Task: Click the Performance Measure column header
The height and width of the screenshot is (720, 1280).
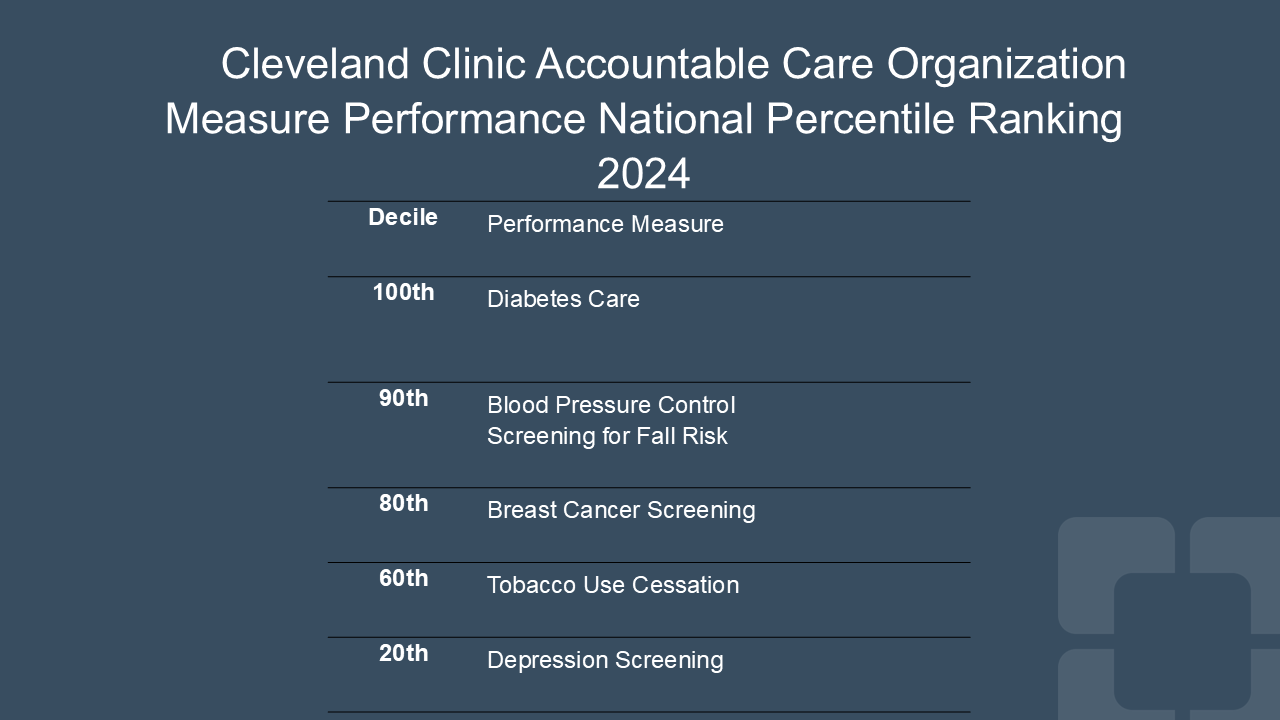Action: (605, 224)
